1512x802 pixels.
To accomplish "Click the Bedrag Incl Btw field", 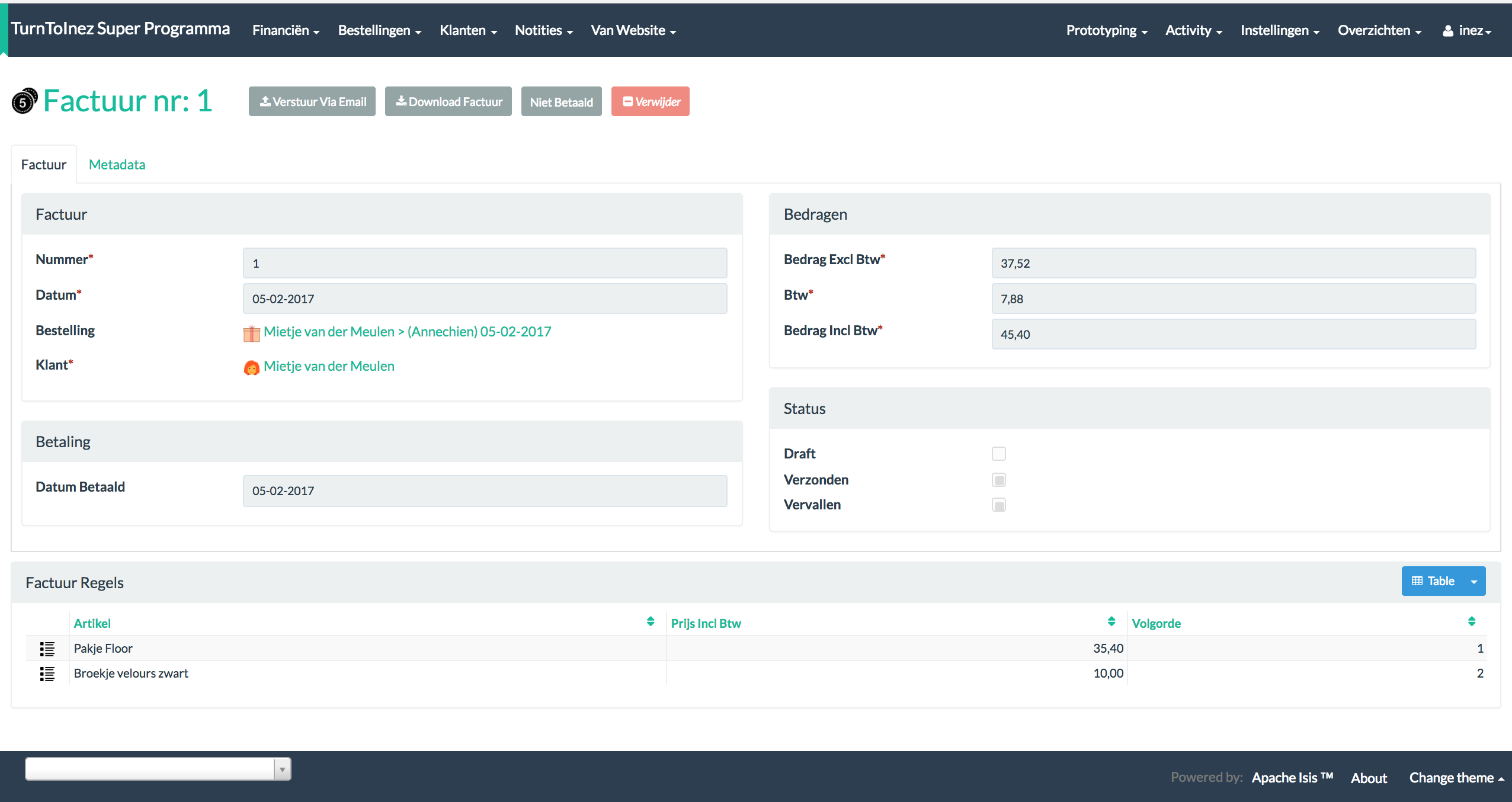I will (1234, 334).
